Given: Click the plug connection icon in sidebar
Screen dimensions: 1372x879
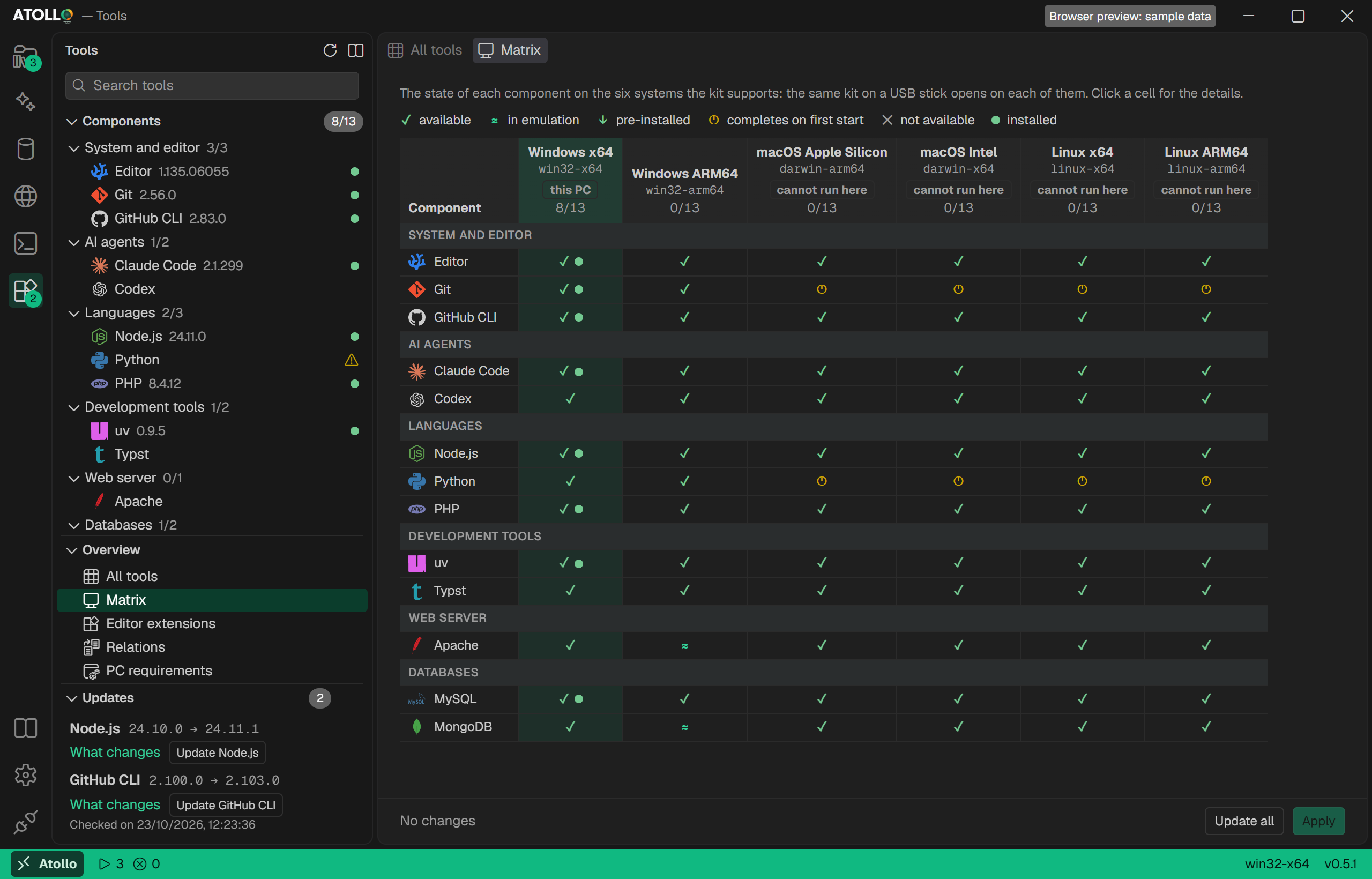Looking at the screenshot, I should point(26,822).
